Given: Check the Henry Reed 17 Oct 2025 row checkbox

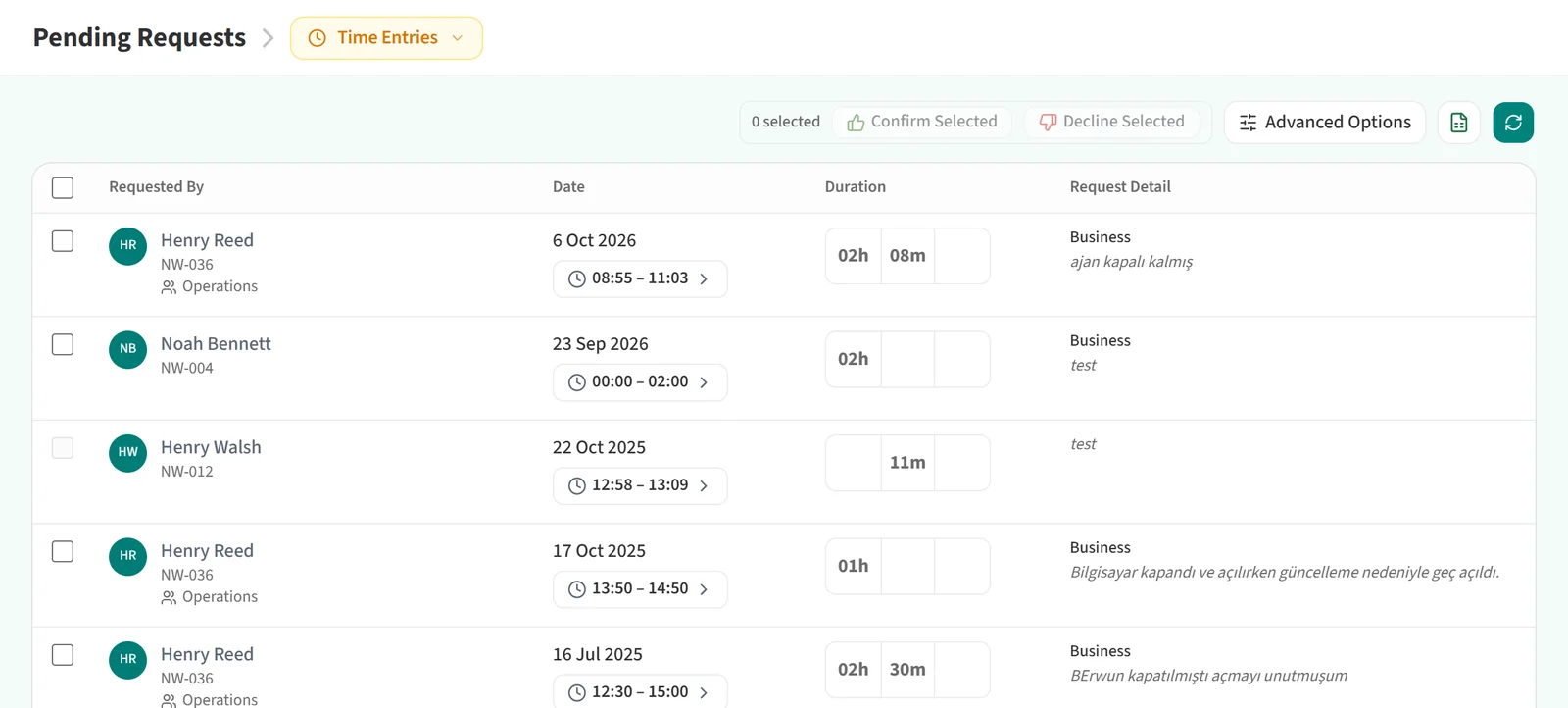Looking at the screenshot, I should click(x=63, y=551).
